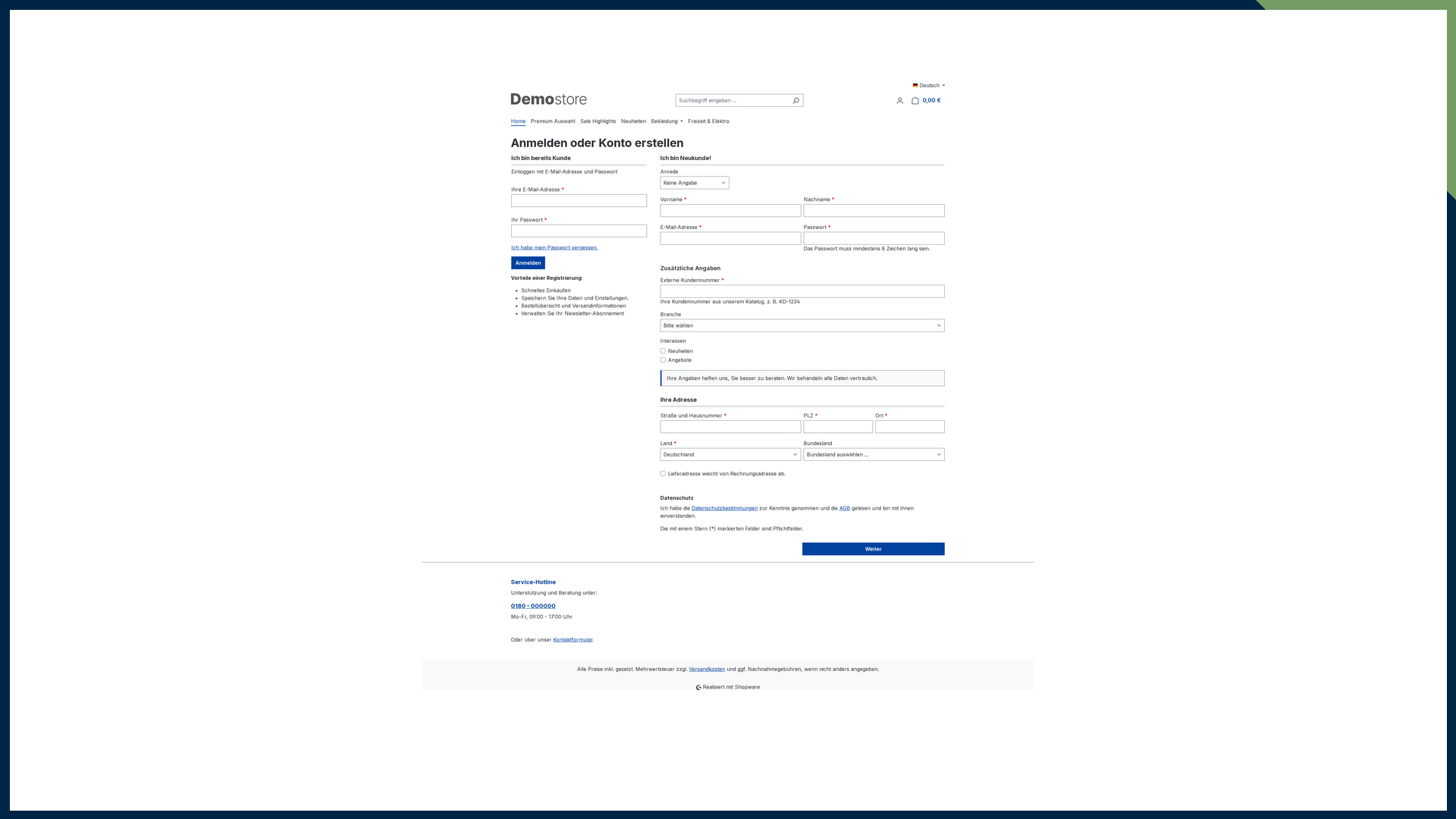Click the 'Service-Hotline' heading

(533, 582)
